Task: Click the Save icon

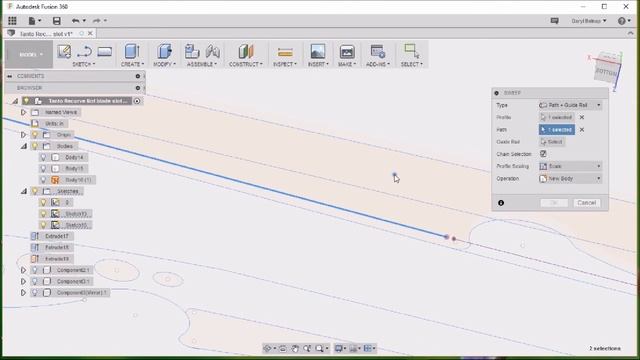Action: pyautogui.click(x=56, y=20)
